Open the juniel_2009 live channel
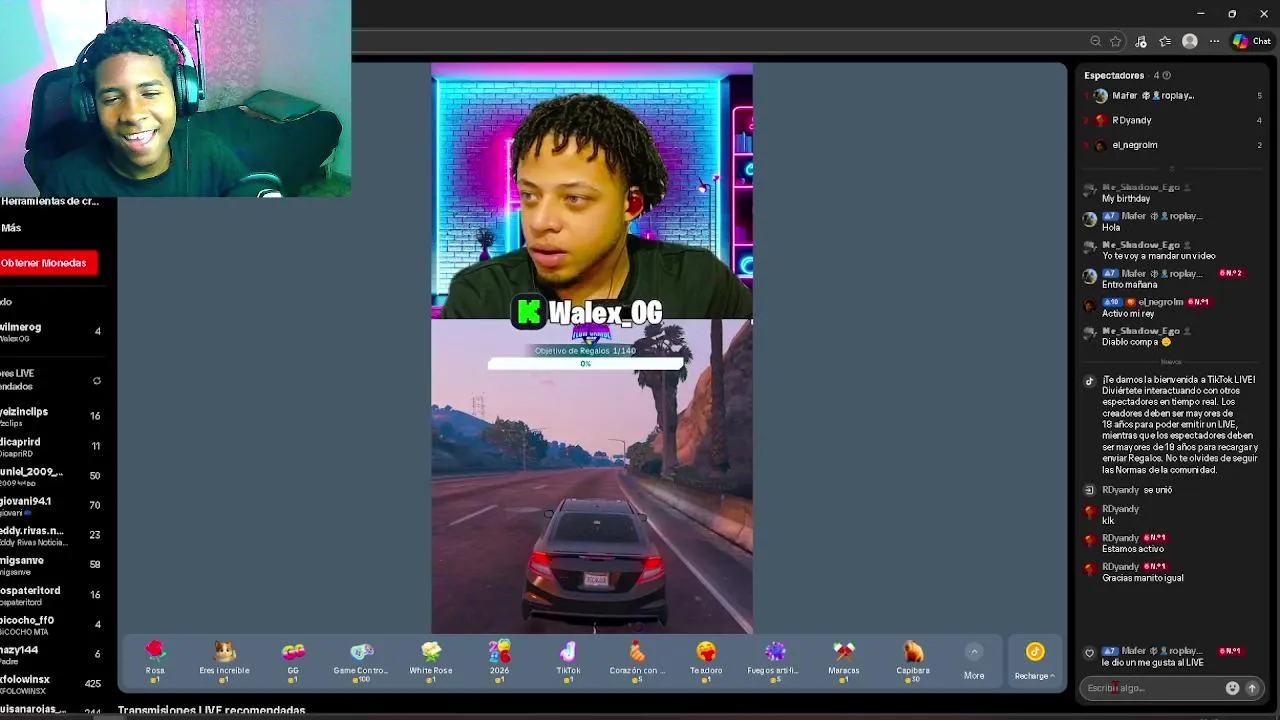 [52, 476]
